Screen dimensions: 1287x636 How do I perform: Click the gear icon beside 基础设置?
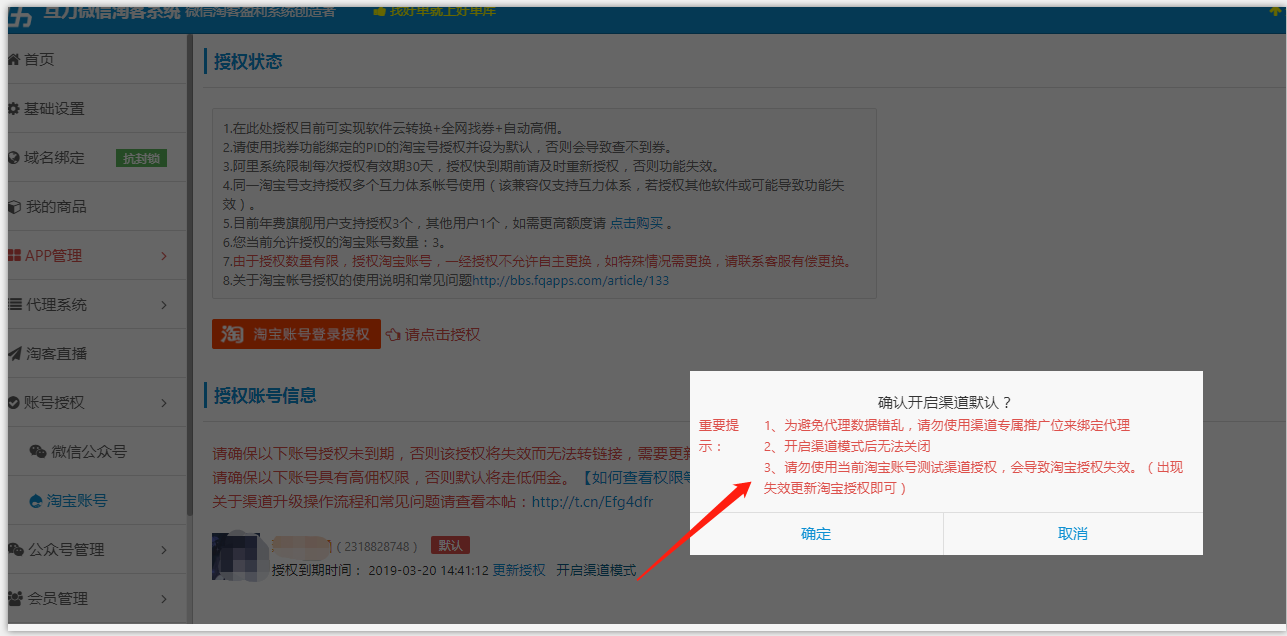coord(14,109)
